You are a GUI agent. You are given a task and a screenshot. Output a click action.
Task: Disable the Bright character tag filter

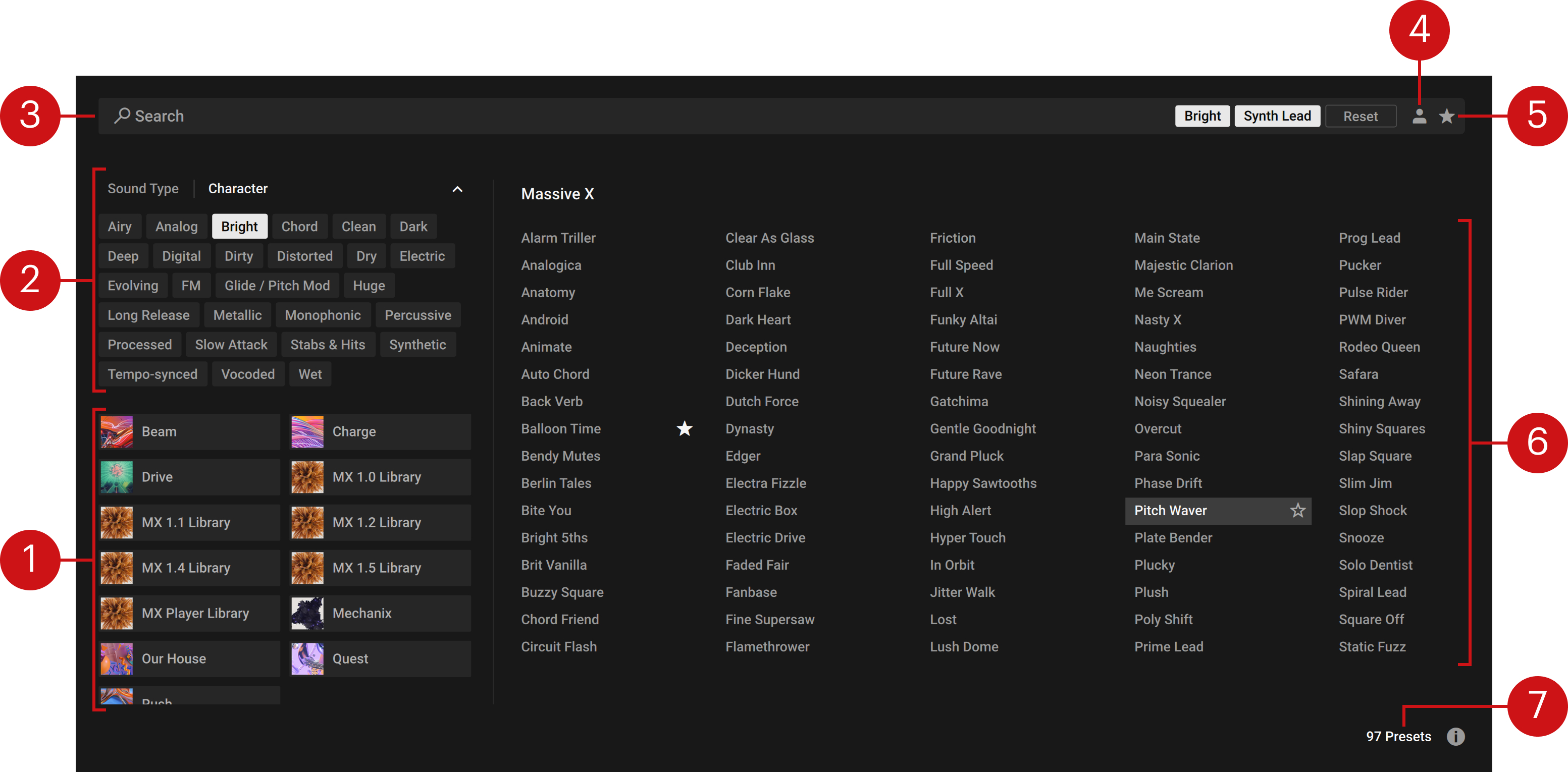(239, 227)
